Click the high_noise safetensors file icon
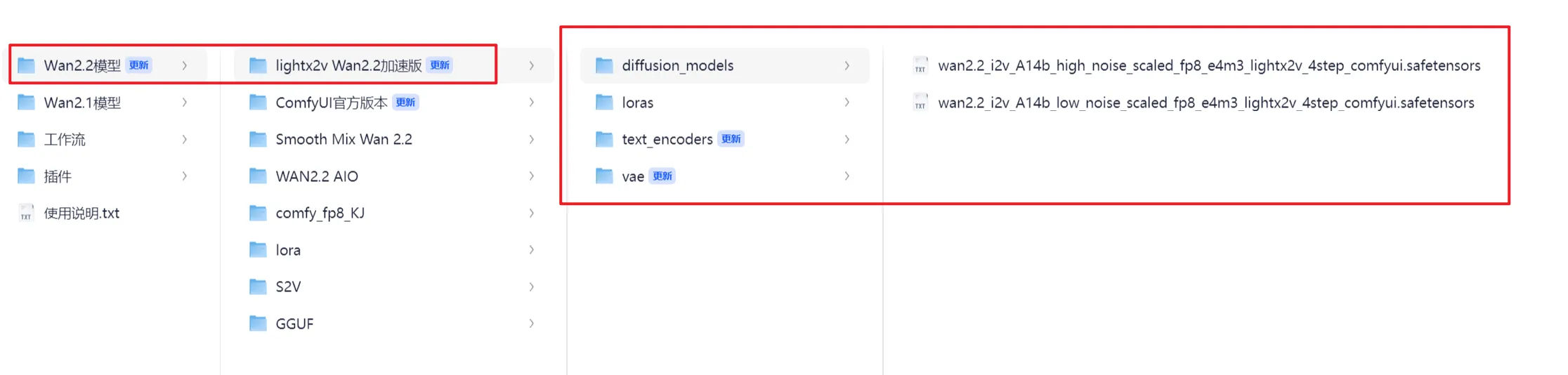The image size is (1568, 375). coord(920,65)
